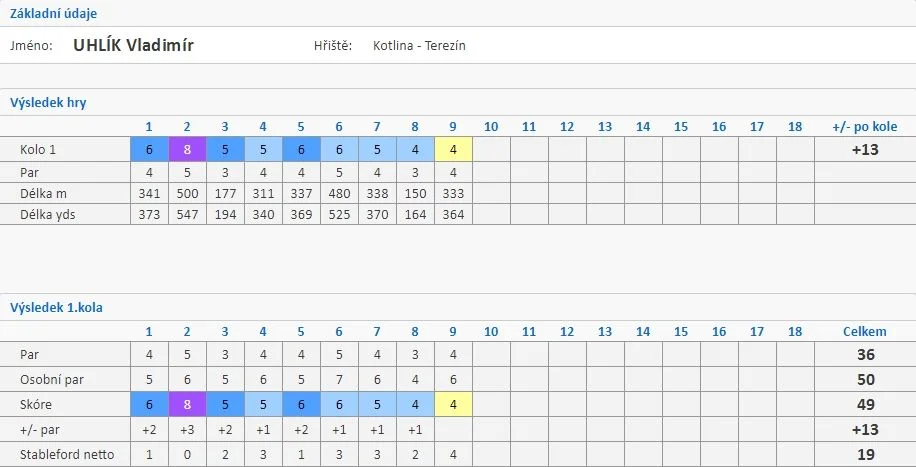Viewport: 916px width, 467px height.
Task: Click the Kotlina - Terezín course name
Action: [x=419, y=46]
